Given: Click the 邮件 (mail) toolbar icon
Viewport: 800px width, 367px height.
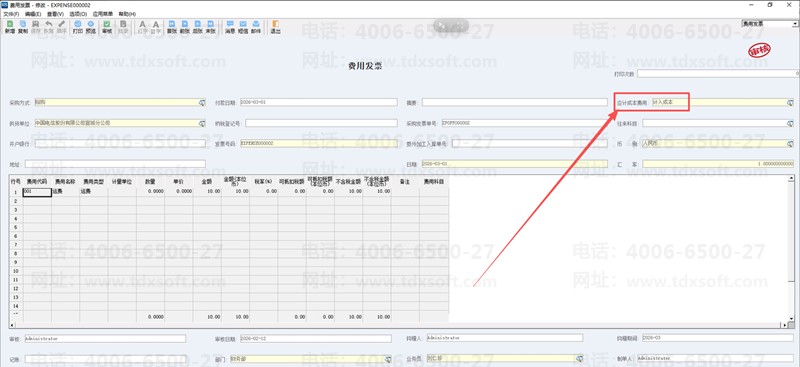Looking at the screenshot, I should point(256,27).
